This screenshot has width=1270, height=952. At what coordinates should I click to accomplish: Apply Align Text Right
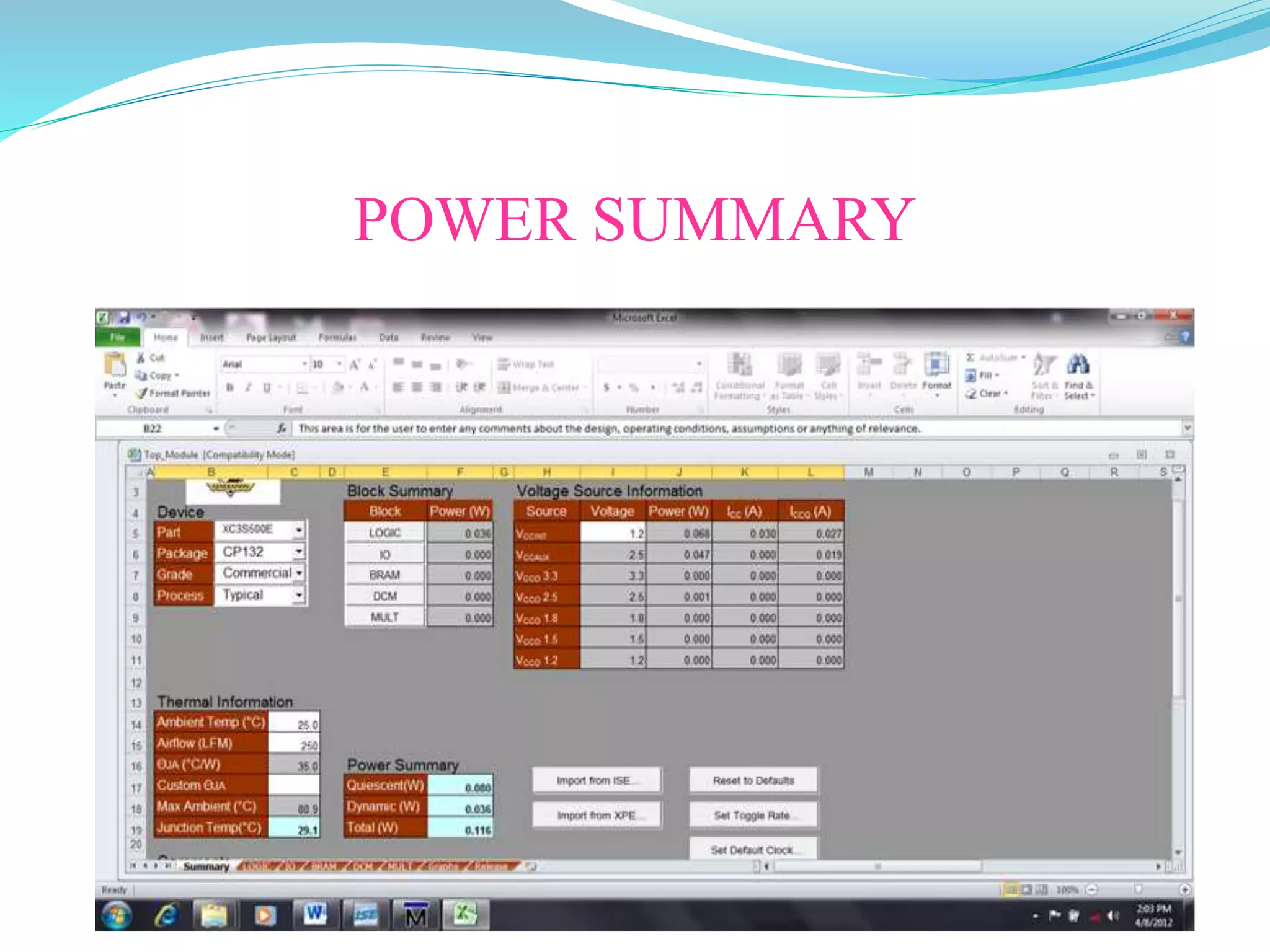[435, 387]
